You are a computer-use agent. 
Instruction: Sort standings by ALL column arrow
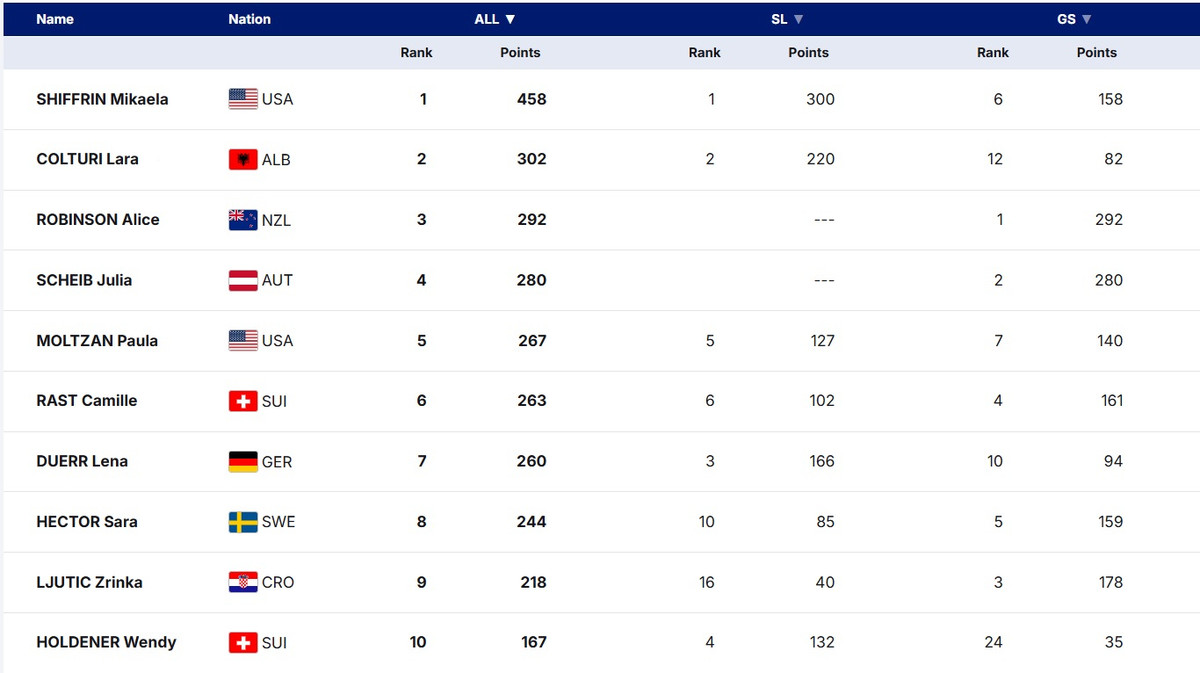(510, 19)
